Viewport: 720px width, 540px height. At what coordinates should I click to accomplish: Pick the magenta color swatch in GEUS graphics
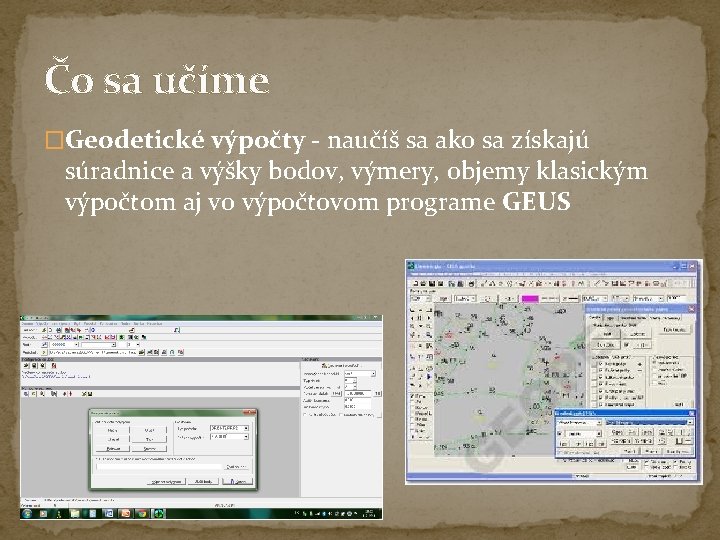(x=529, y=299)
